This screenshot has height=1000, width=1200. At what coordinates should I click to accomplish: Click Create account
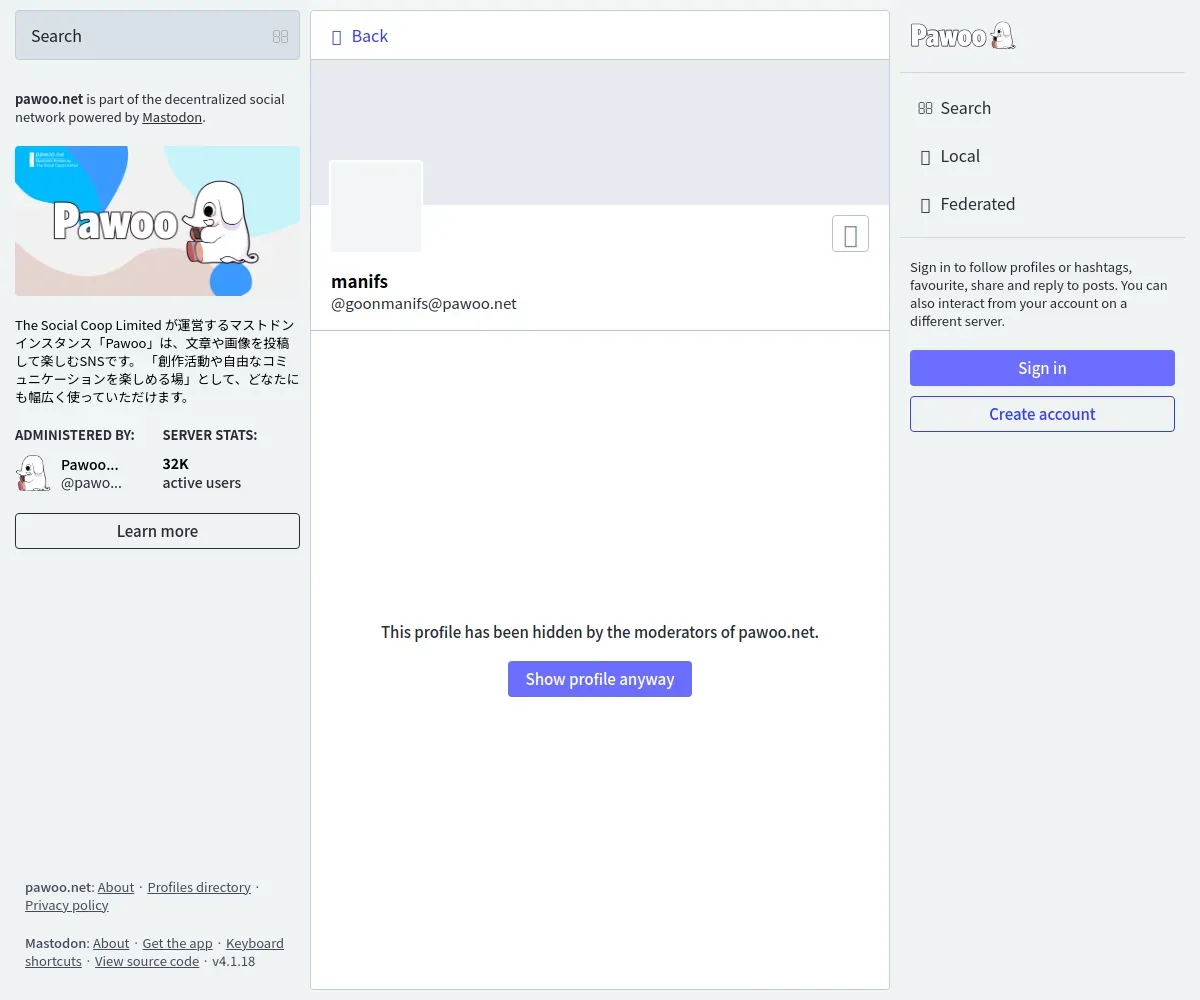coord(1042,414)
